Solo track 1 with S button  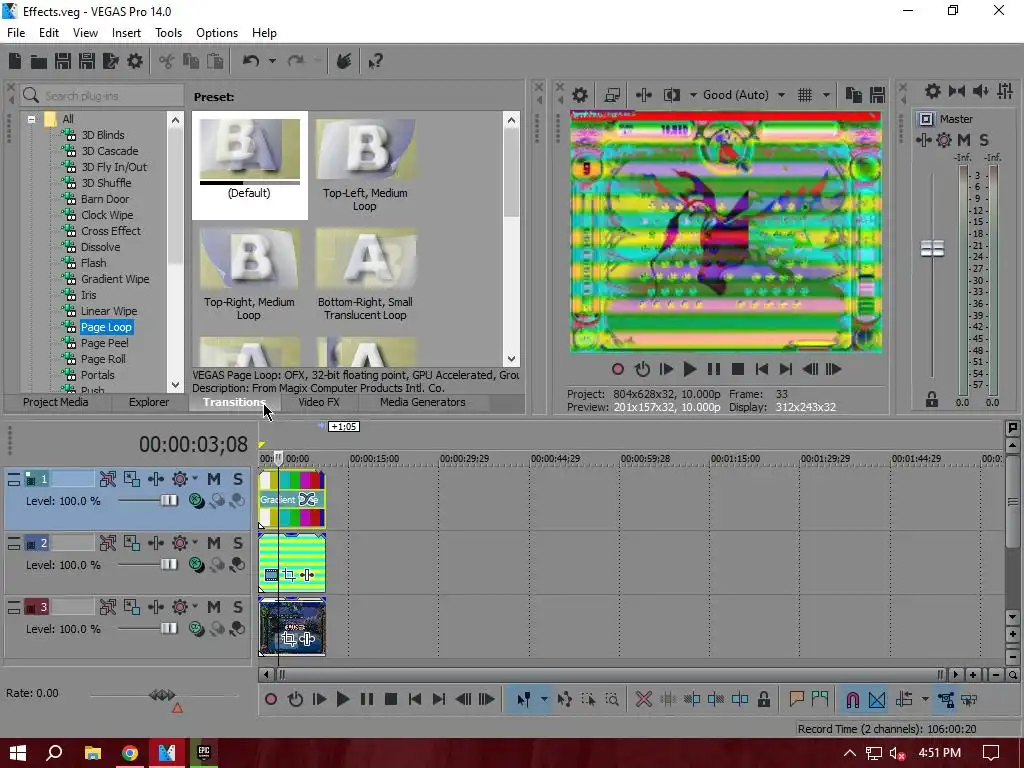pyautogui.click(x=238, y=479)
